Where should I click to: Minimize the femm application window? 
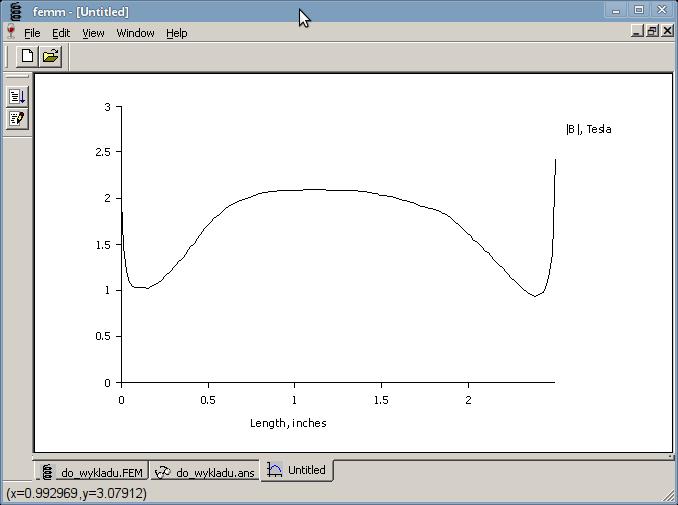616,11
